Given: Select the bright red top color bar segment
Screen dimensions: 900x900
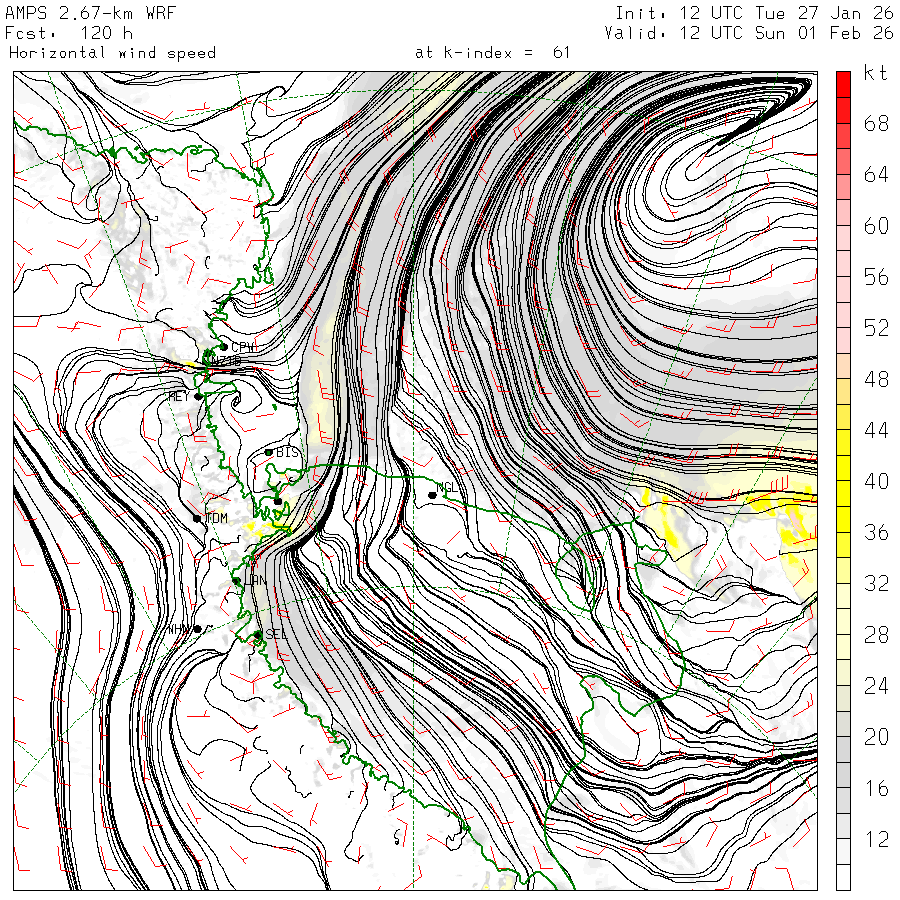Looking at the screenshot, I should 843,85.
